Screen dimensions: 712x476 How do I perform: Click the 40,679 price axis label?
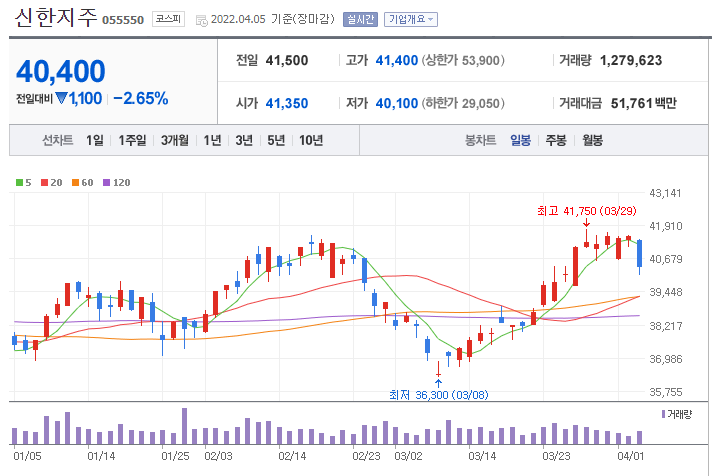pyautogui.click(x=666, y=259)
